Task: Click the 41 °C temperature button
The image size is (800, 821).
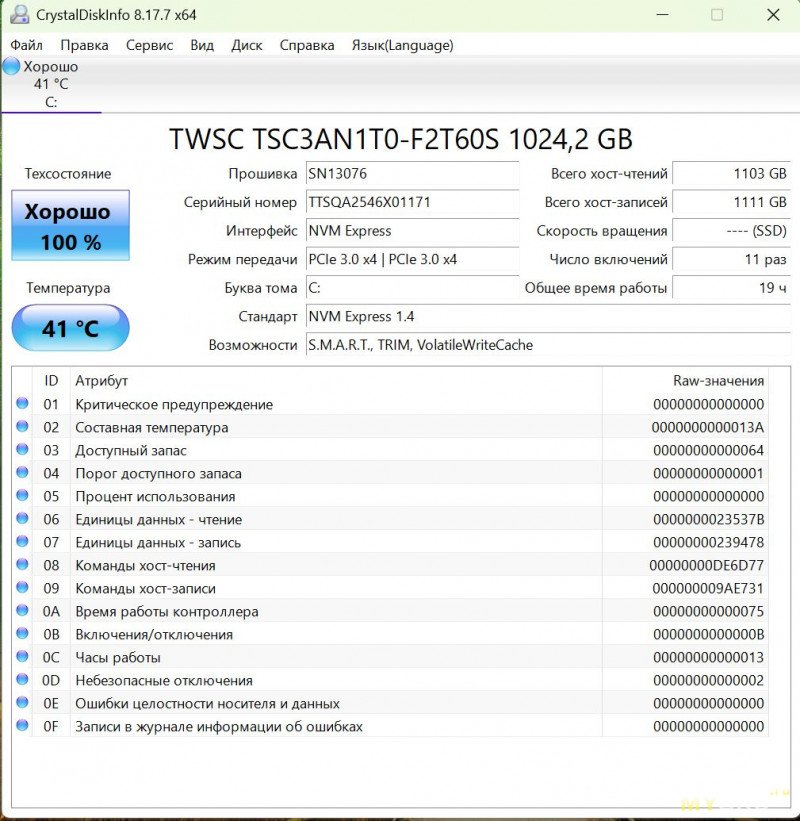Action: click(x=71, y=328)
